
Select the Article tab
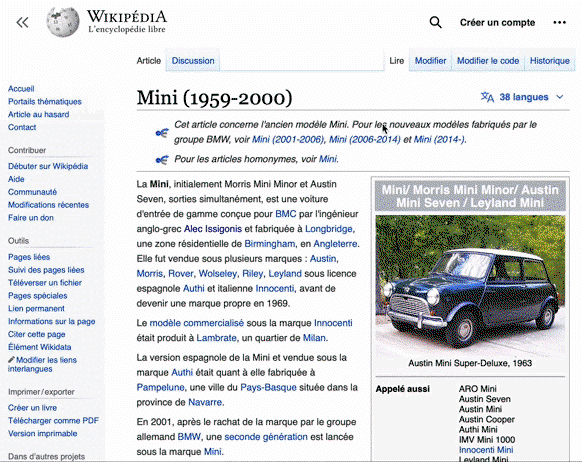coord(148,60)
